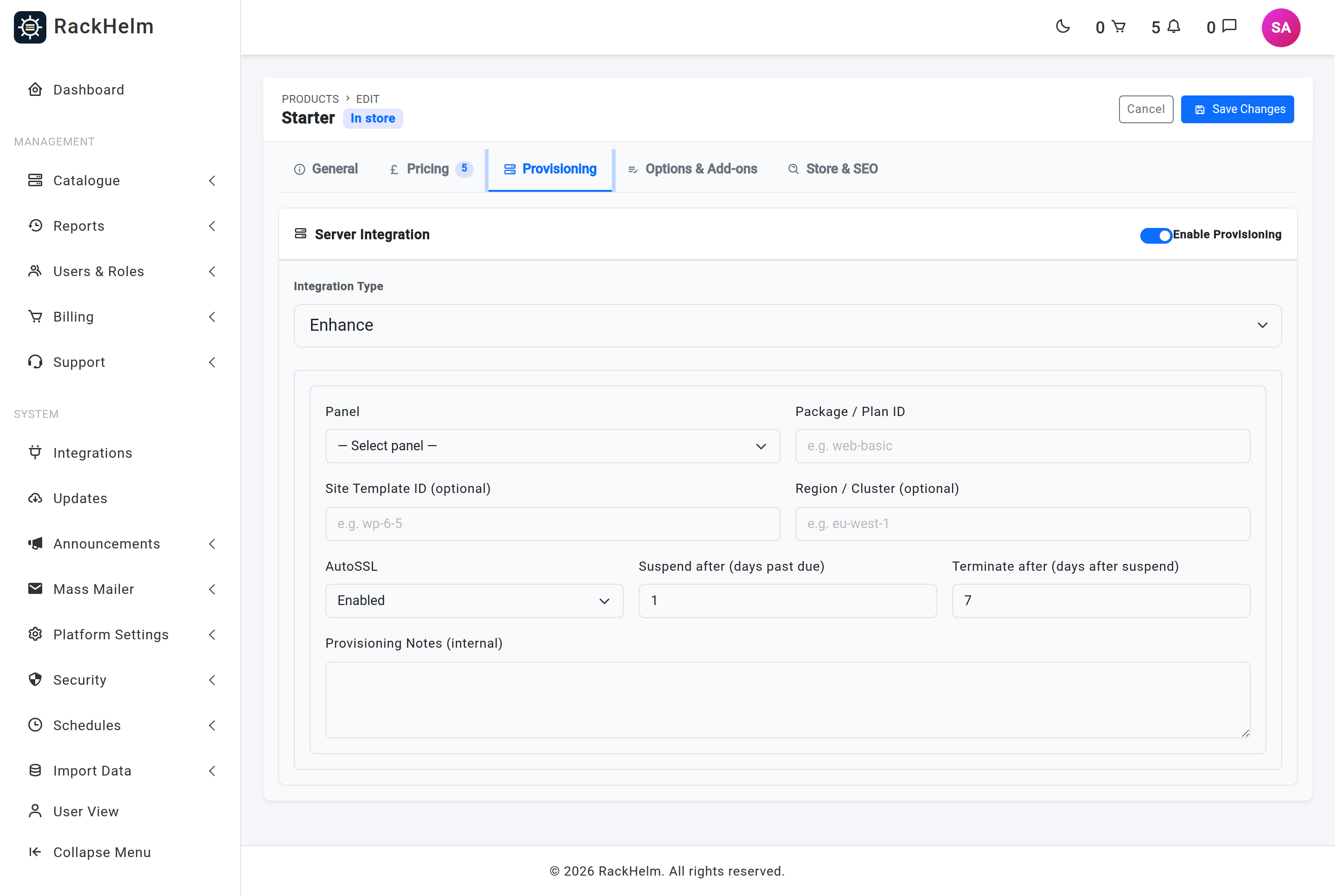Click the Save Changes button
Viewport: 1335px width, 896px height.
tap(1237, 109)
